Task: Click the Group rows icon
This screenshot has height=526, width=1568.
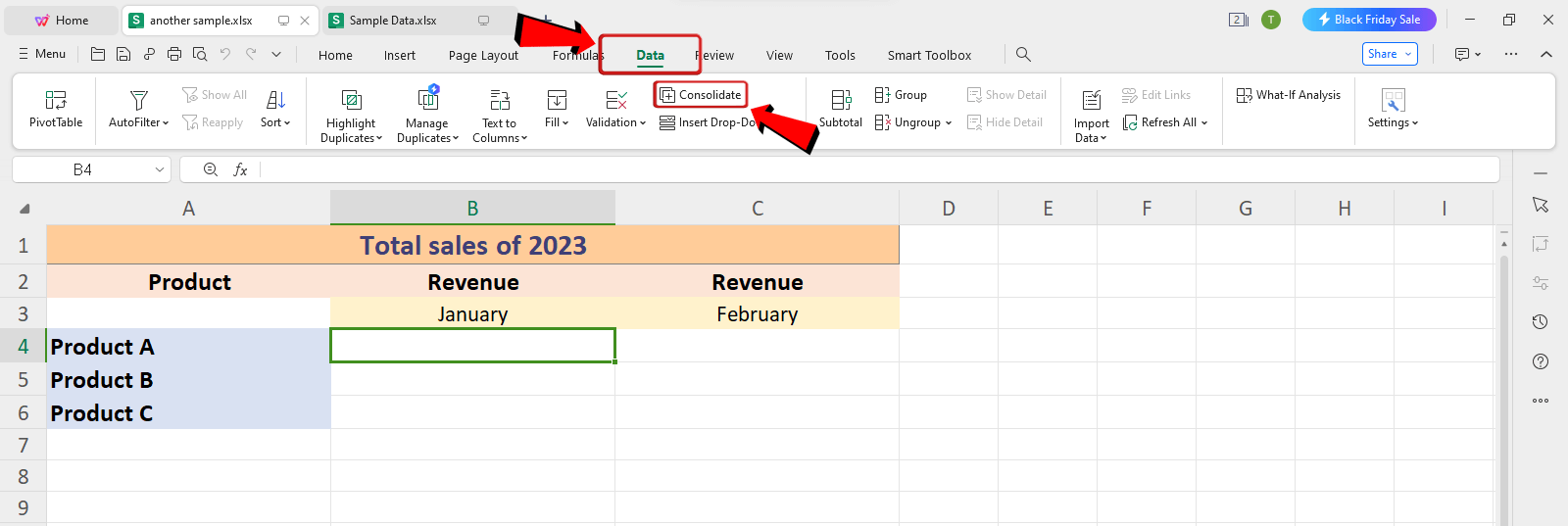Action: (x=882, y=95)
